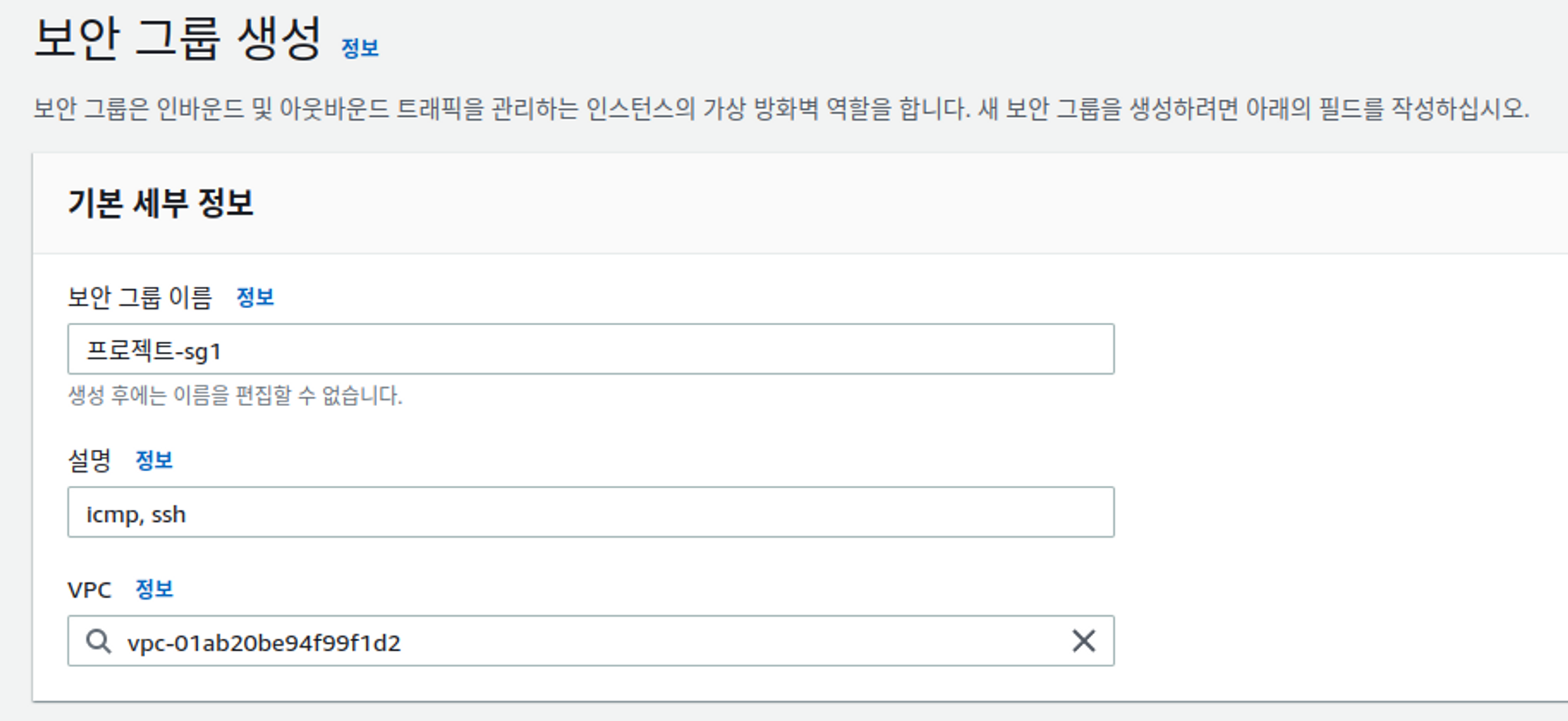The image size is (1568, 721).
Task: Click the word 인바운드 in the intro sentence
Action: point(201,108)
